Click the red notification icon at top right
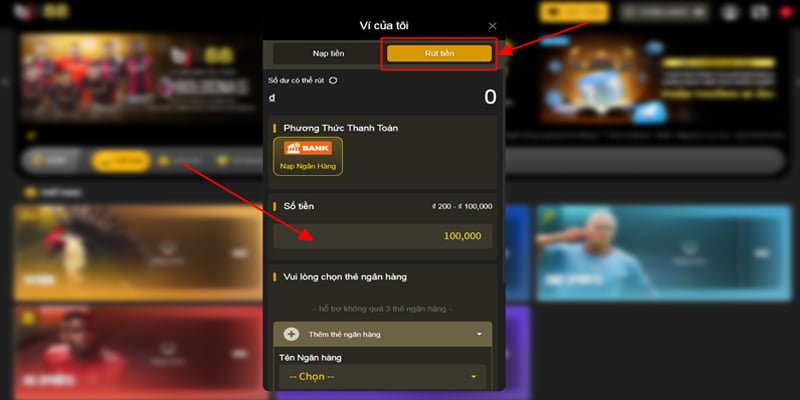 [787, 12]
